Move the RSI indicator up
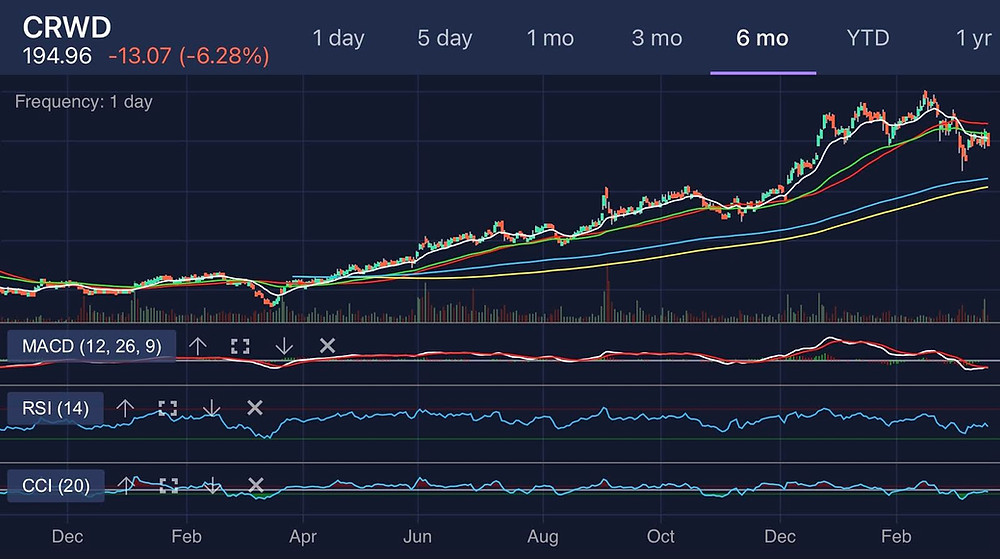The image size is (1000, 559). point(125,408)
